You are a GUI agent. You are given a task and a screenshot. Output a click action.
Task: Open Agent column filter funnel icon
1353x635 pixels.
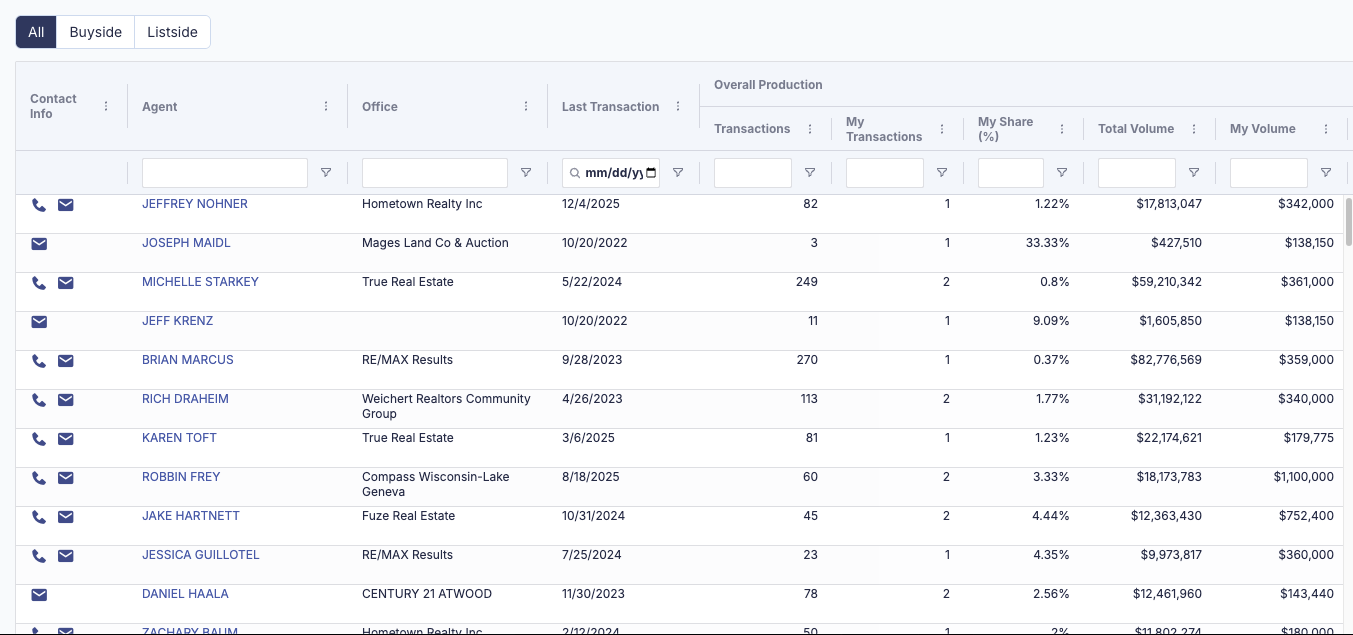326,173
